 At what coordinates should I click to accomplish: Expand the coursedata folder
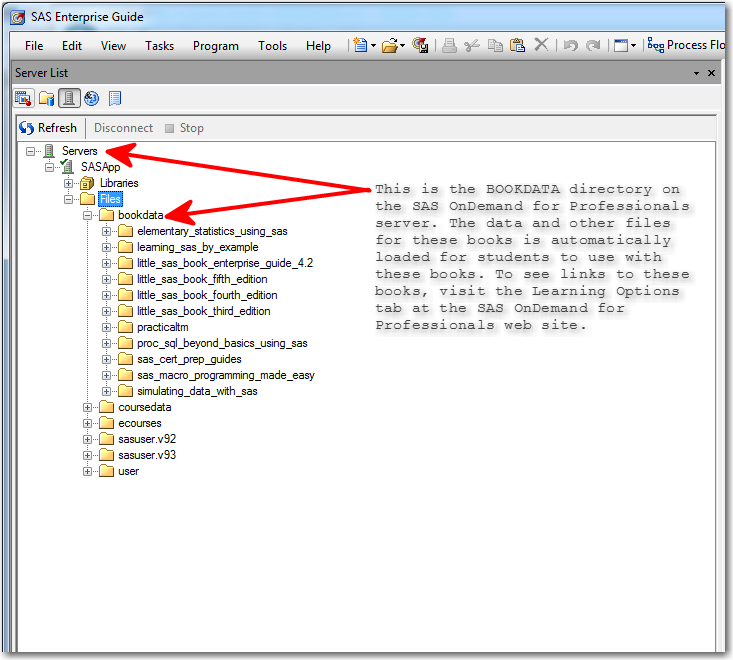coord(87,408)
